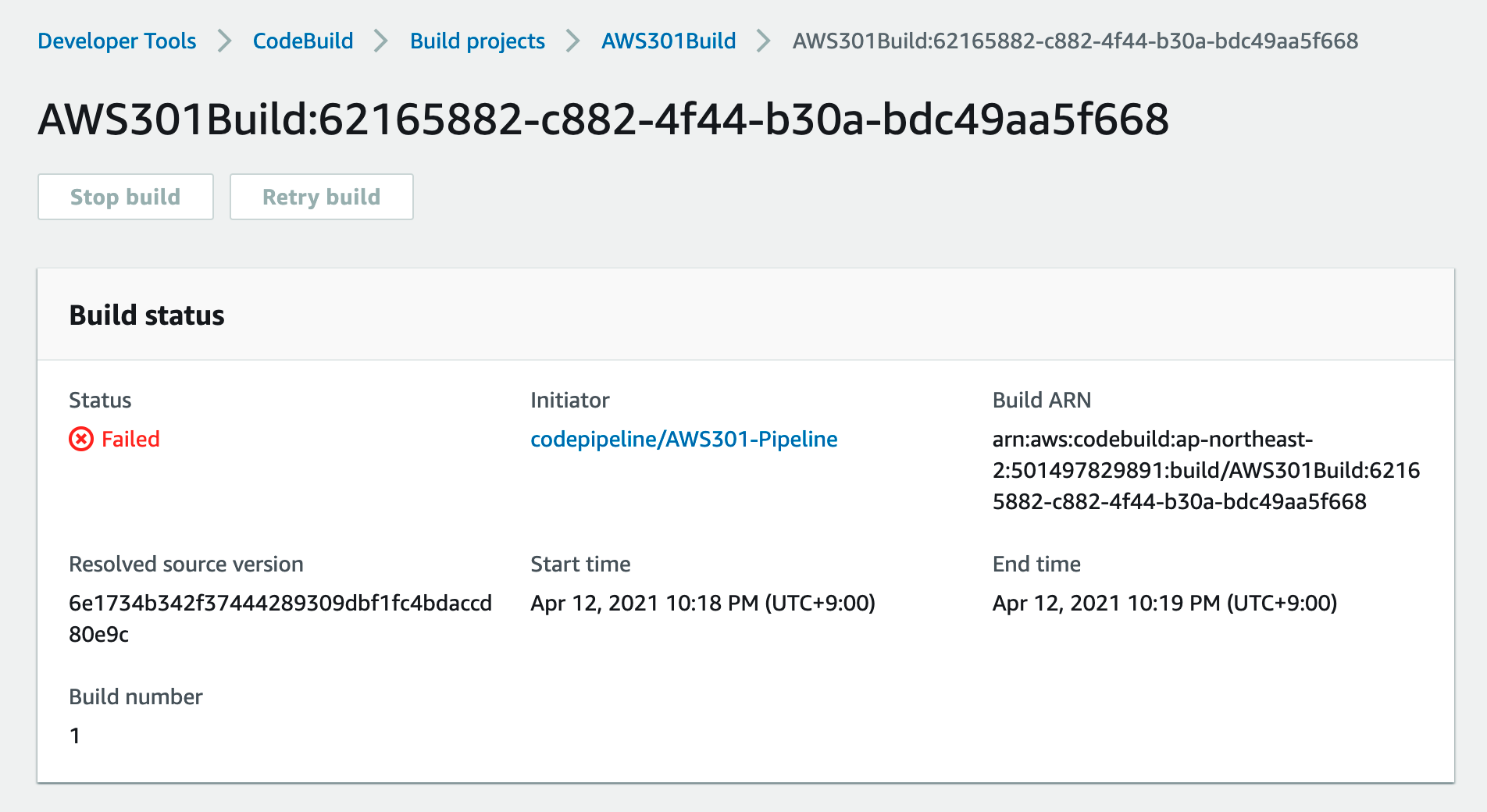Click chevron separator after AWS301Build
Image resolution: width=1487 pixels, height=812 pixels.
[x=764, y=41]
